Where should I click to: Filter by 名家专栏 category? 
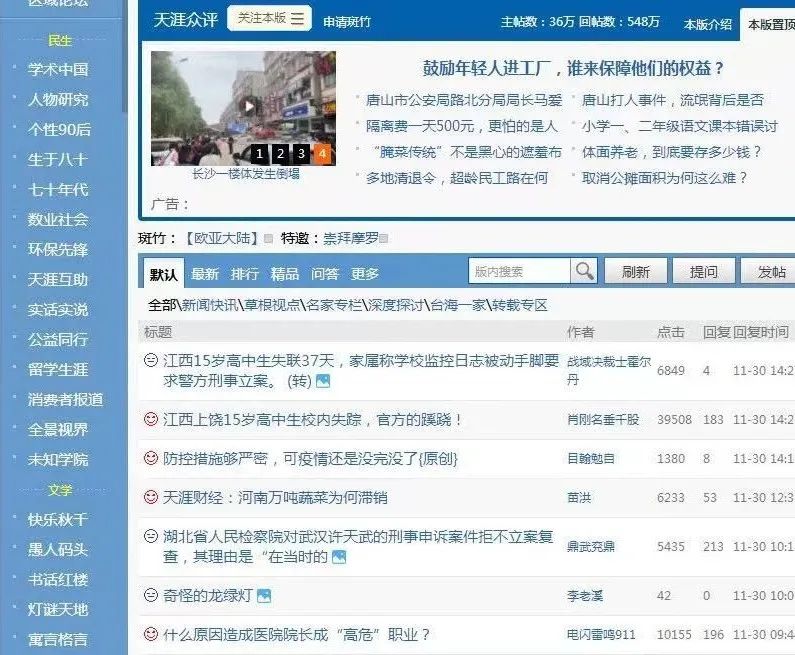pyautogui.click(x=334, y=305)
